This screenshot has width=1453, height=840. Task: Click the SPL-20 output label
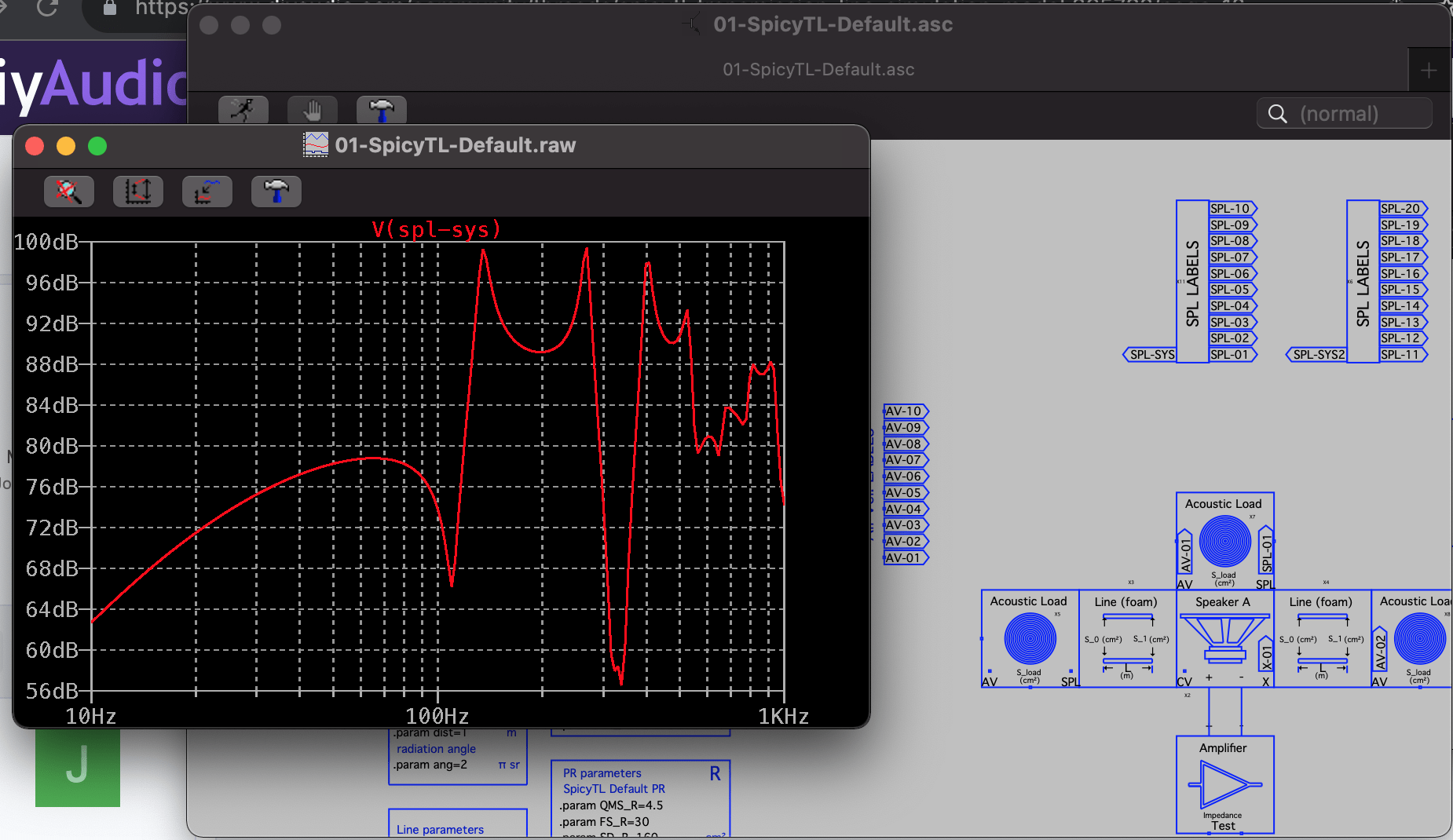click(x=1404, y=209)
